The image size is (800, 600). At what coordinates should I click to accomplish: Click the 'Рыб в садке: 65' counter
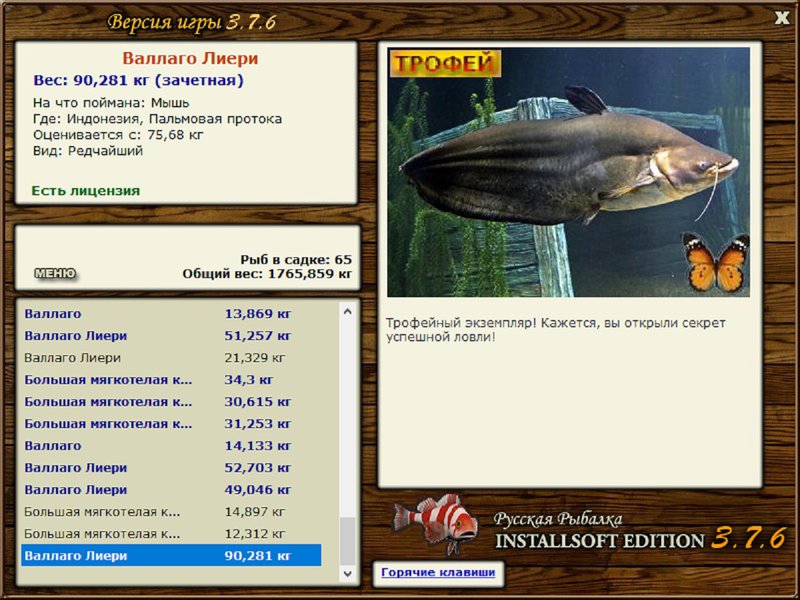[296, 260]
